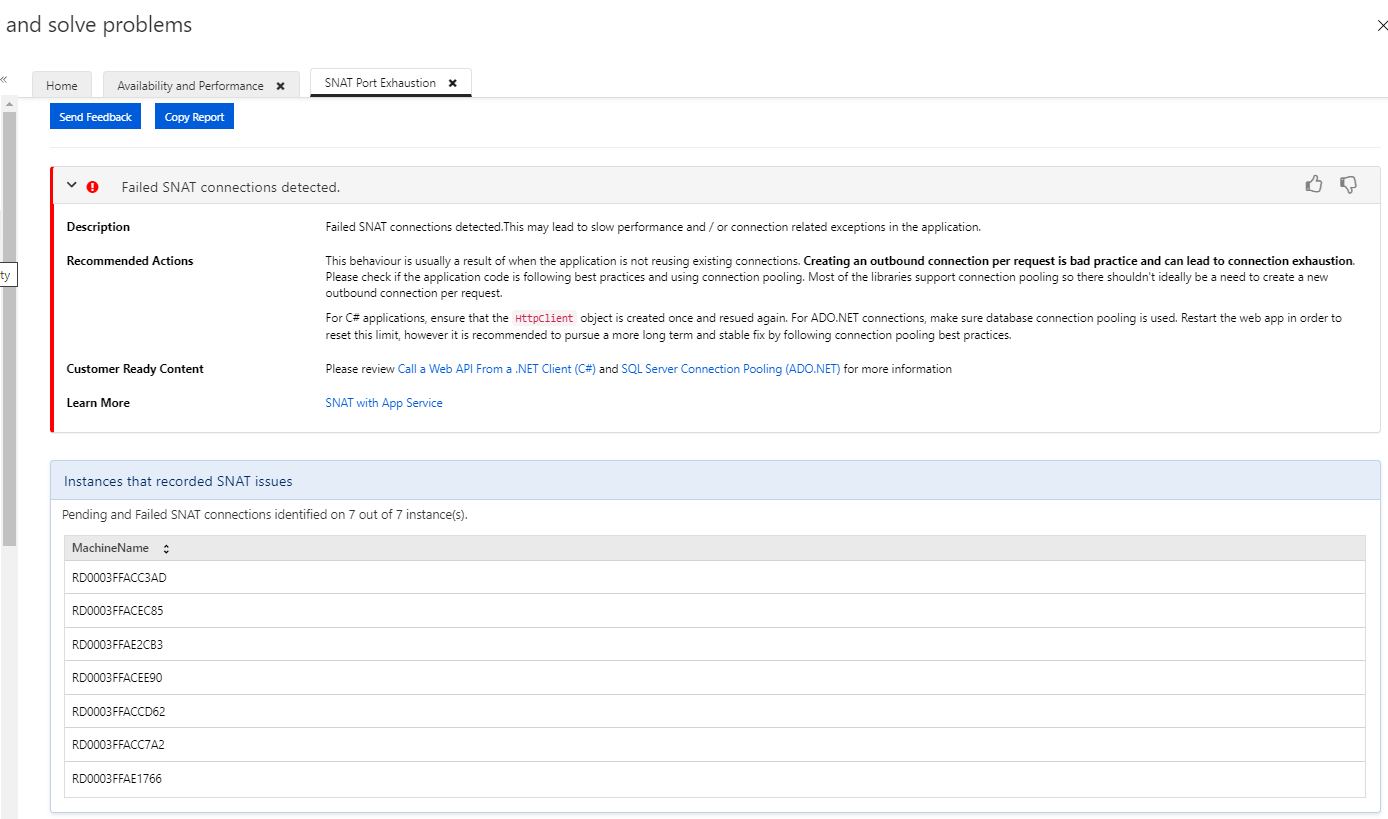Screen dimensions: 1388x819
Task: Click the close X at top right
Action: point(1382,27)
